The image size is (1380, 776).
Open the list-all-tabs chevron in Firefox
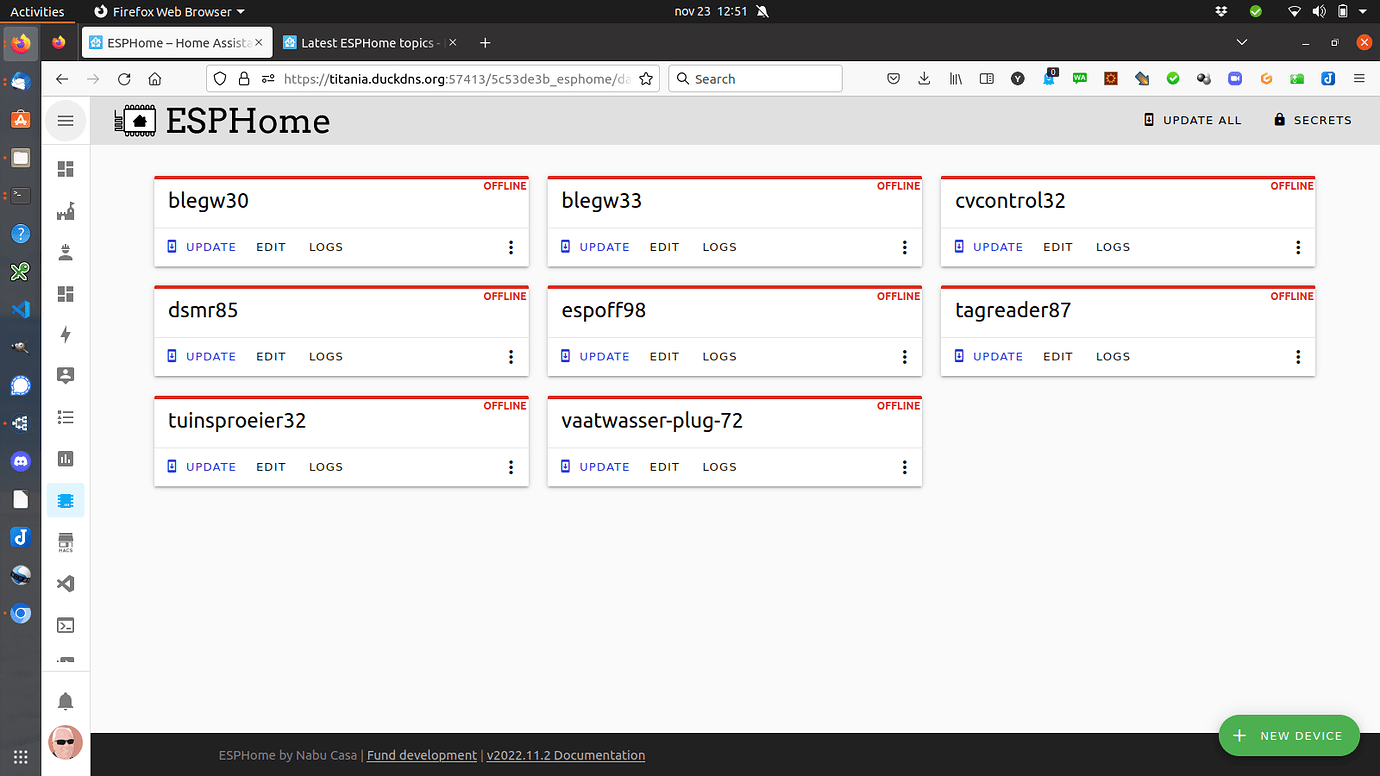pos(1241,42)
